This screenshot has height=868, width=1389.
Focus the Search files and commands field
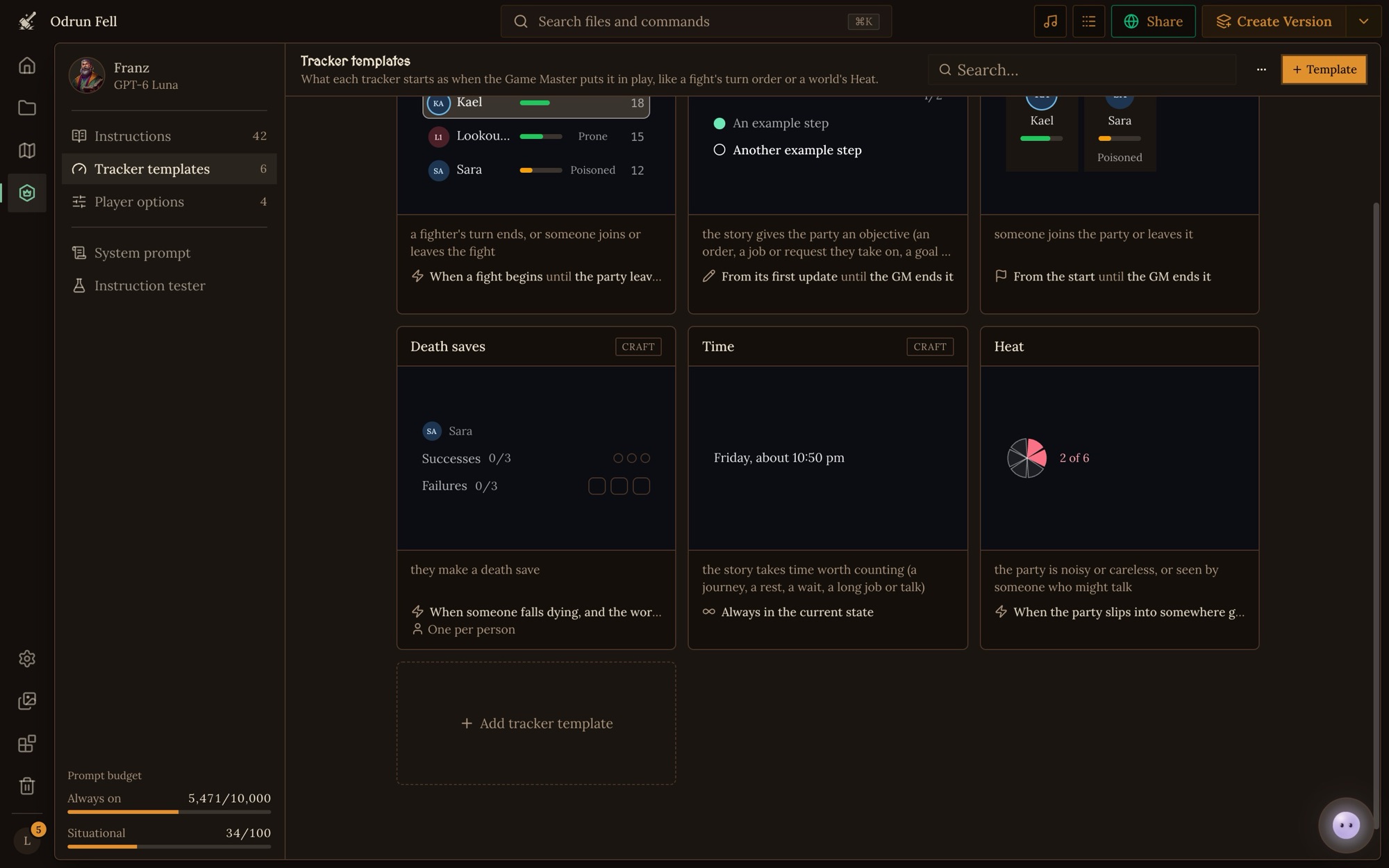point(696,22)
